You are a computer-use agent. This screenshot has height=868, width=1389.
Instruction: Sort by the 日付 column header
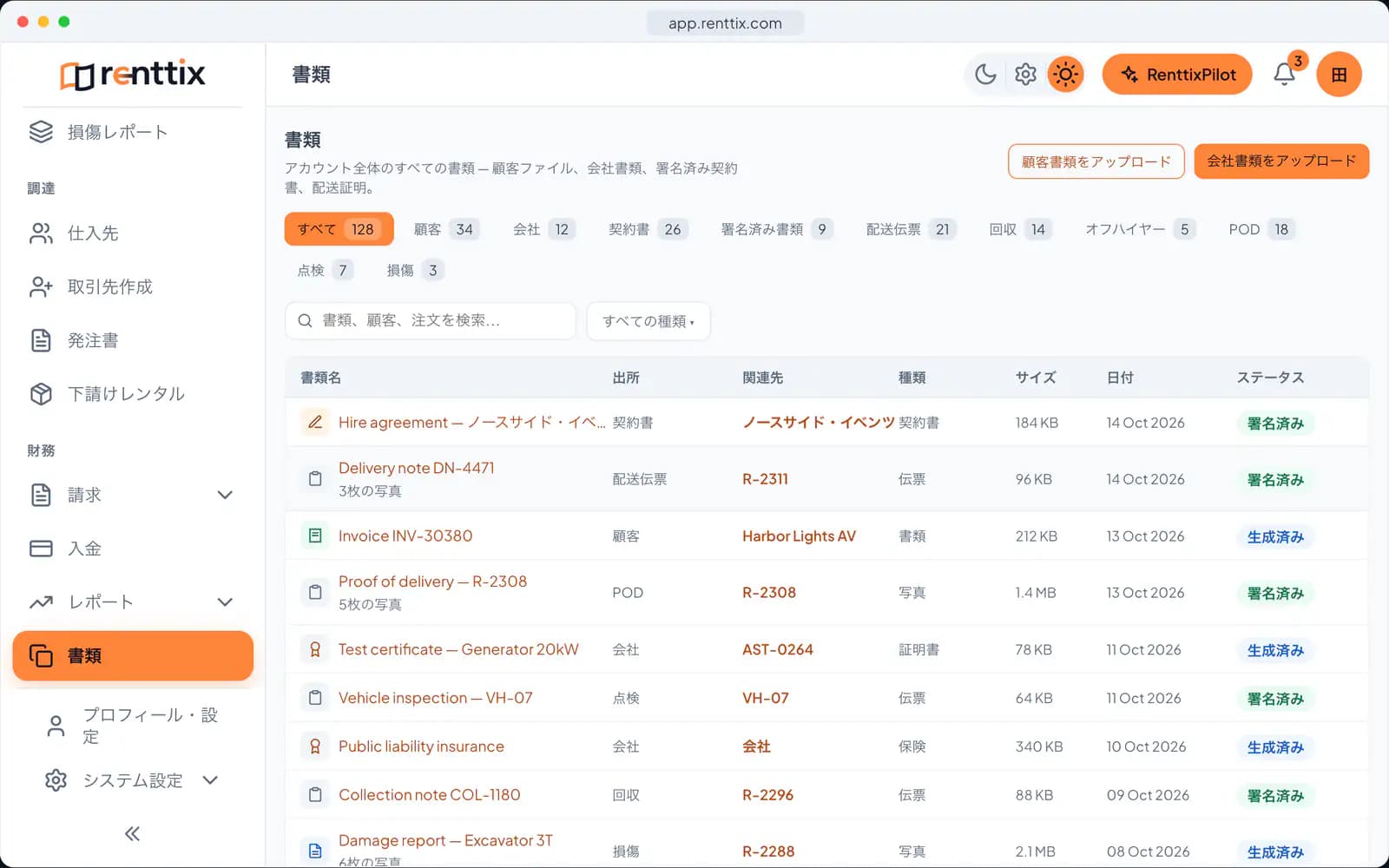(1120, 378)
